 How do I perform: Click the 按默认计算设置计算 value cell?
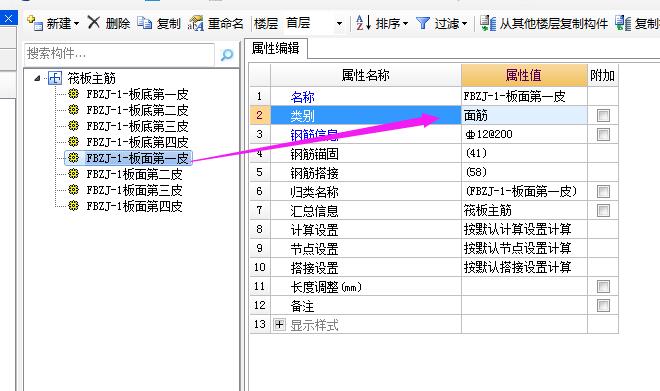(524, 229)
